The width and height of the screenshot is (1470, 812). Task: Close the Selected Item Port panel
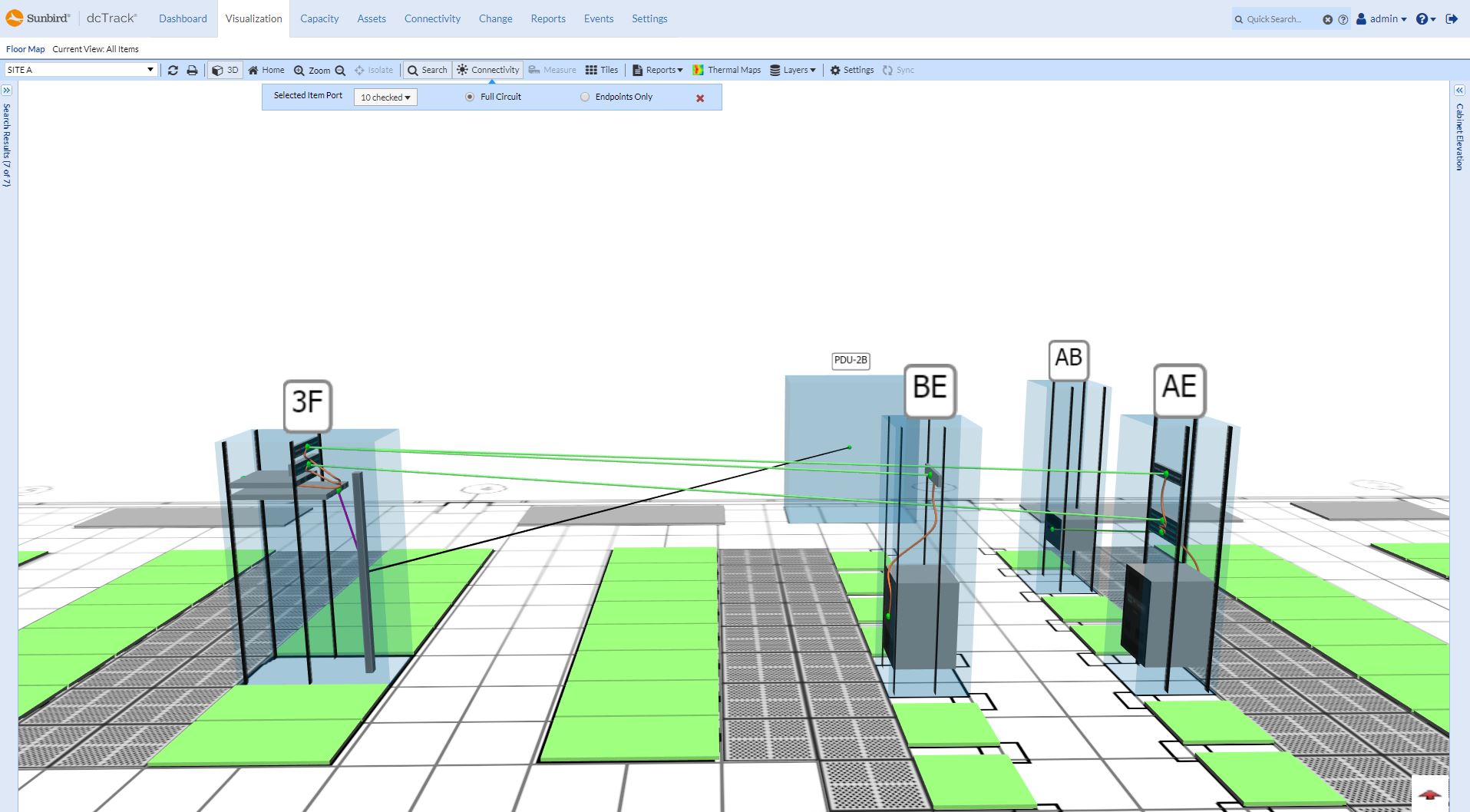(x=699, y=97)
